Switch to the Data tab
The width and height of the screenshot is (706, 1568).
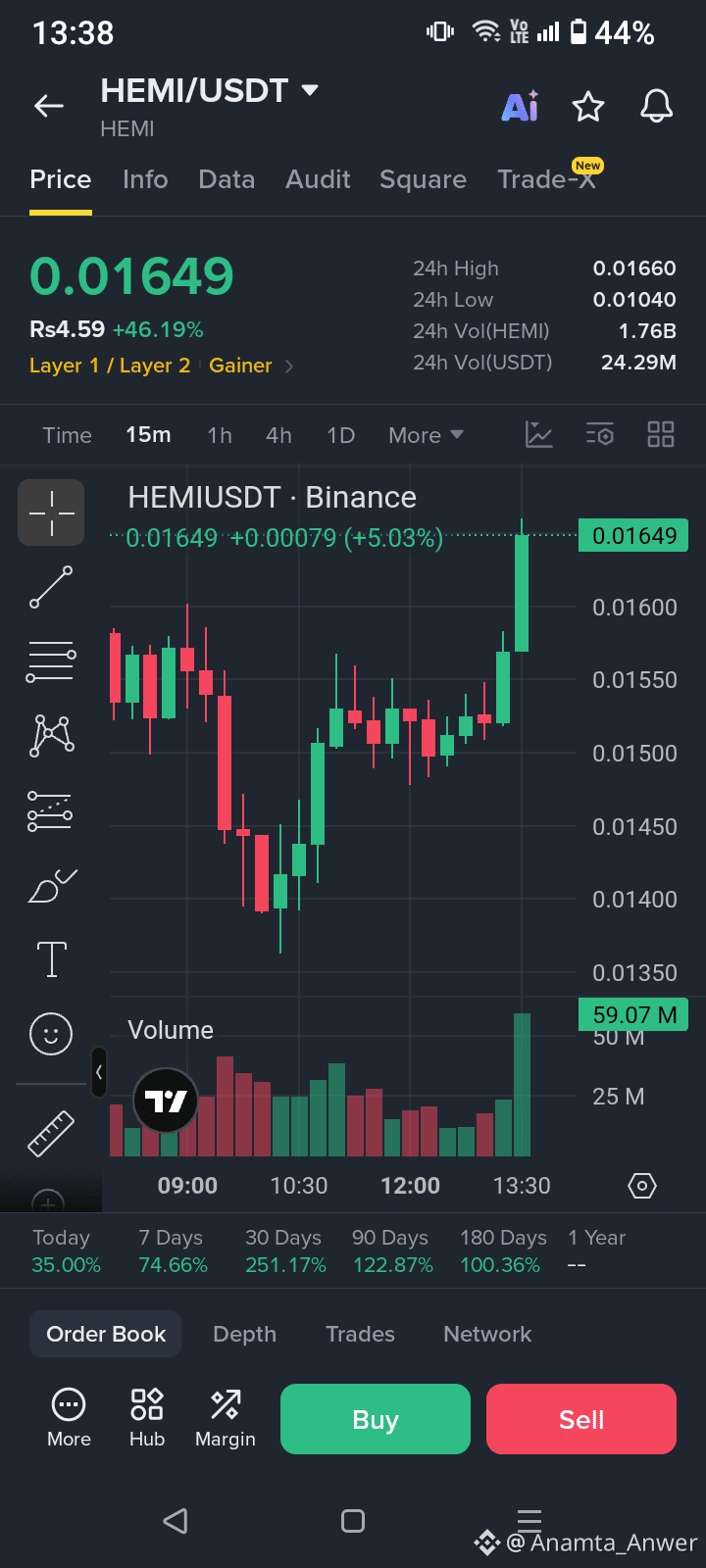coord(227,179)
